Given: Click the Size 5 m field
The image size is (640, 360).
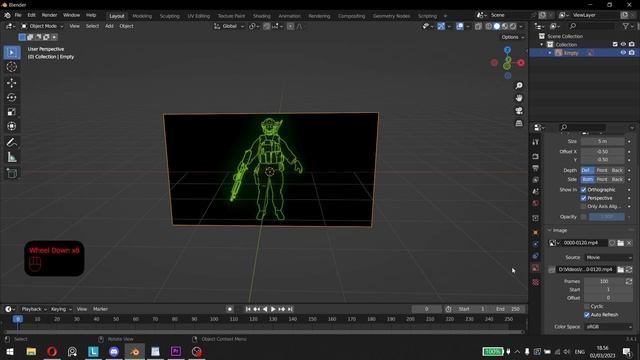Looking at the screenshot, I should pos(602,142).
